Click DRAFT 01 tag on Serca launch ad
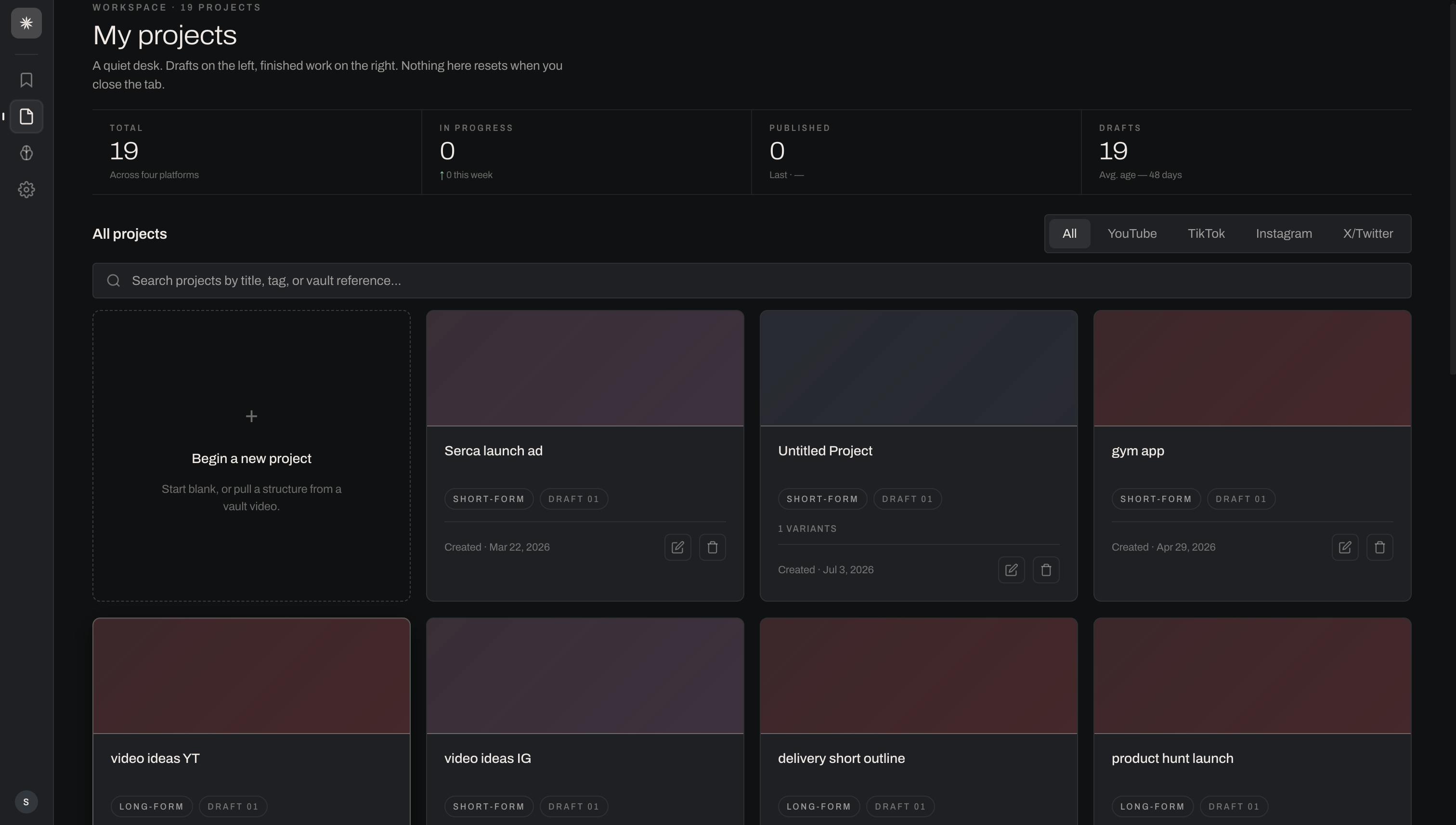The height and width of the screenshot is (825, 1456). 573,499
